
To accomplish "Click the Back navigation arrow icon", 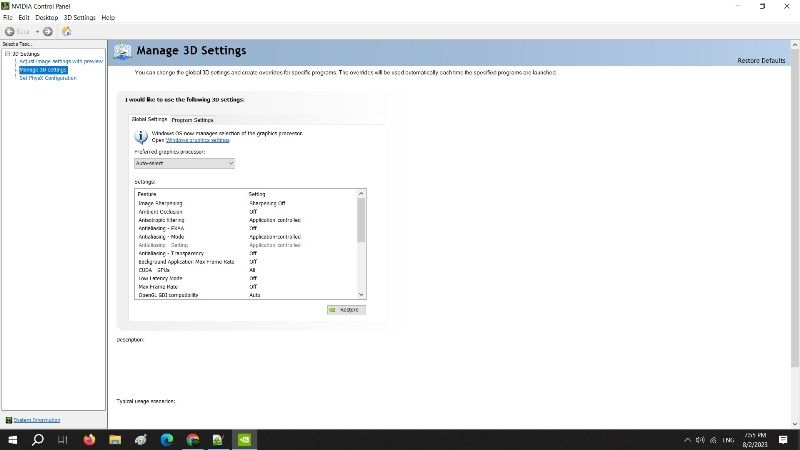I will point(10,32).
